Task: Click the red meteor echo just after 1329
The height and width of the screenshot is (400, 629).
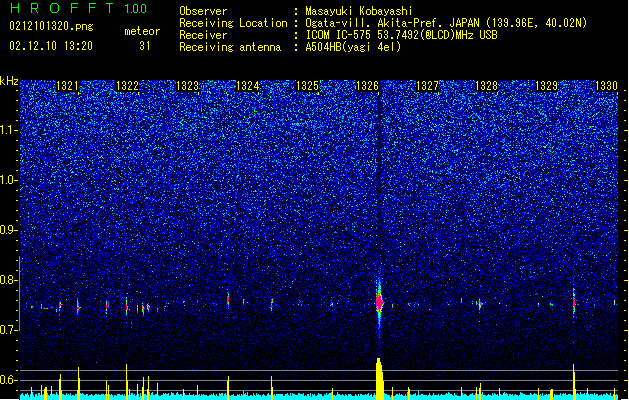Action: (x=574, y=303)
